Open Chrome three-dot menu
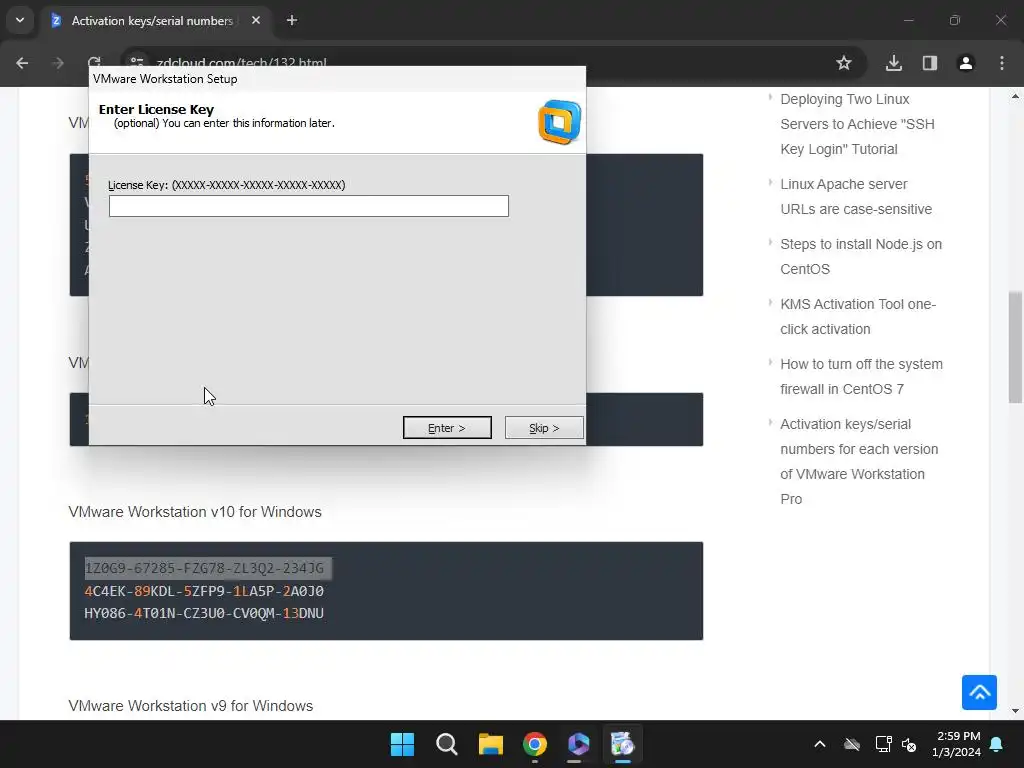Screen dimensions: 1024x768 pyautogui.click(x=1002, y=63)
